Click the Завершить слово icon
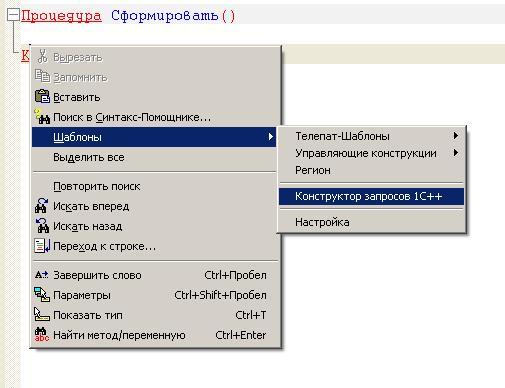The image size is (505, 388). click(42, 275)
